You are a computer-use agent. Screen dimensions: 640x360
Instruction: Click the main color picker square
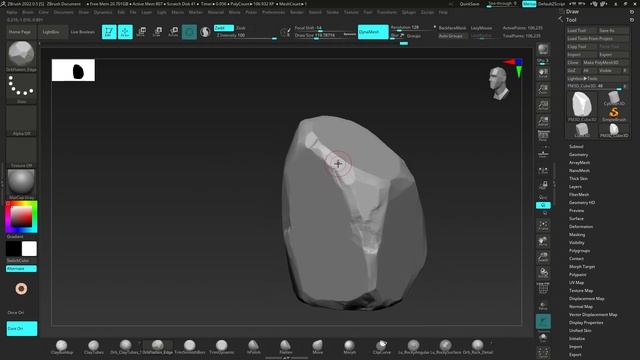click(x=21, y=216)
